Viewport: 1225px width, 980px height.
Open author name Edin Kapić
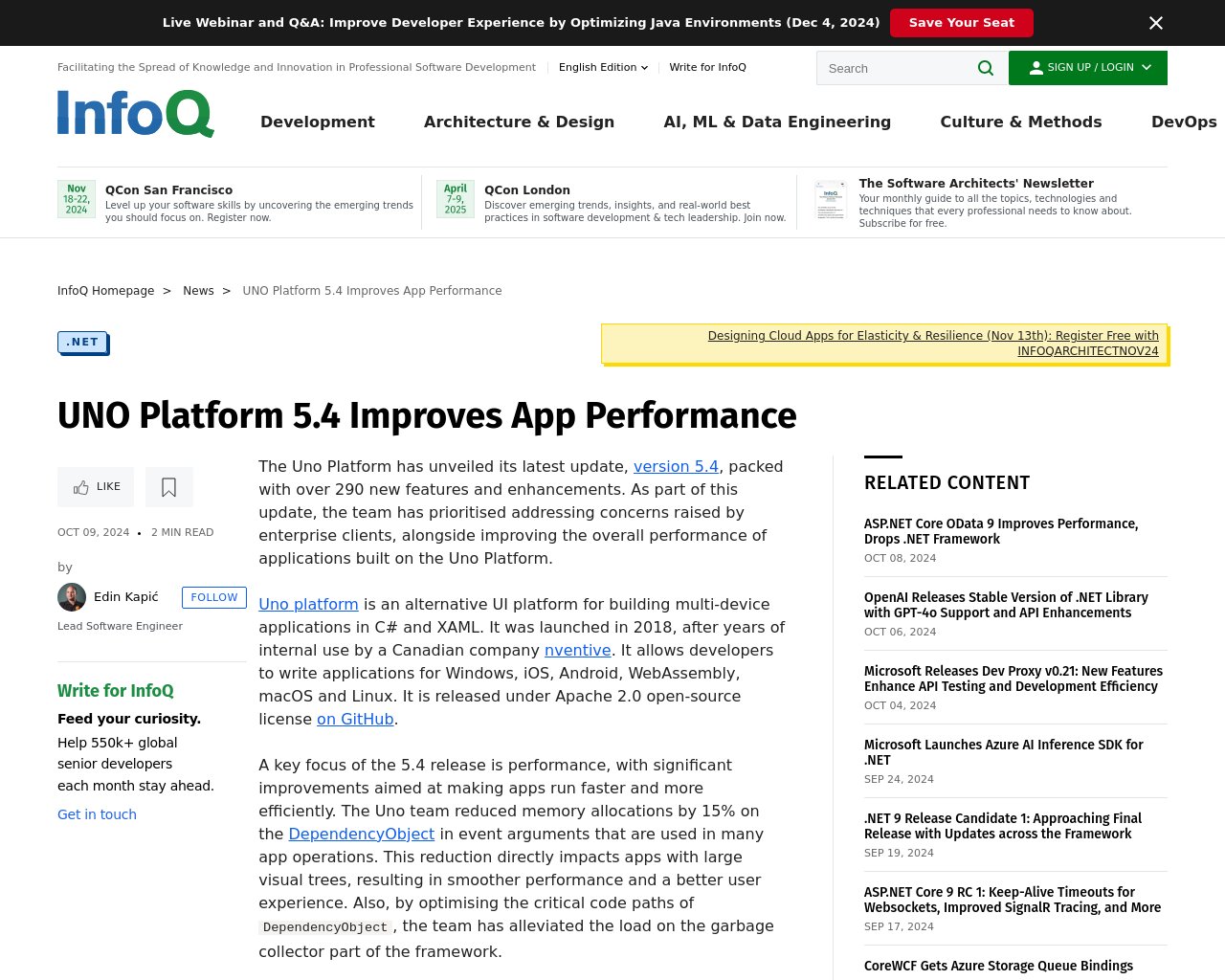click(126, 596)
